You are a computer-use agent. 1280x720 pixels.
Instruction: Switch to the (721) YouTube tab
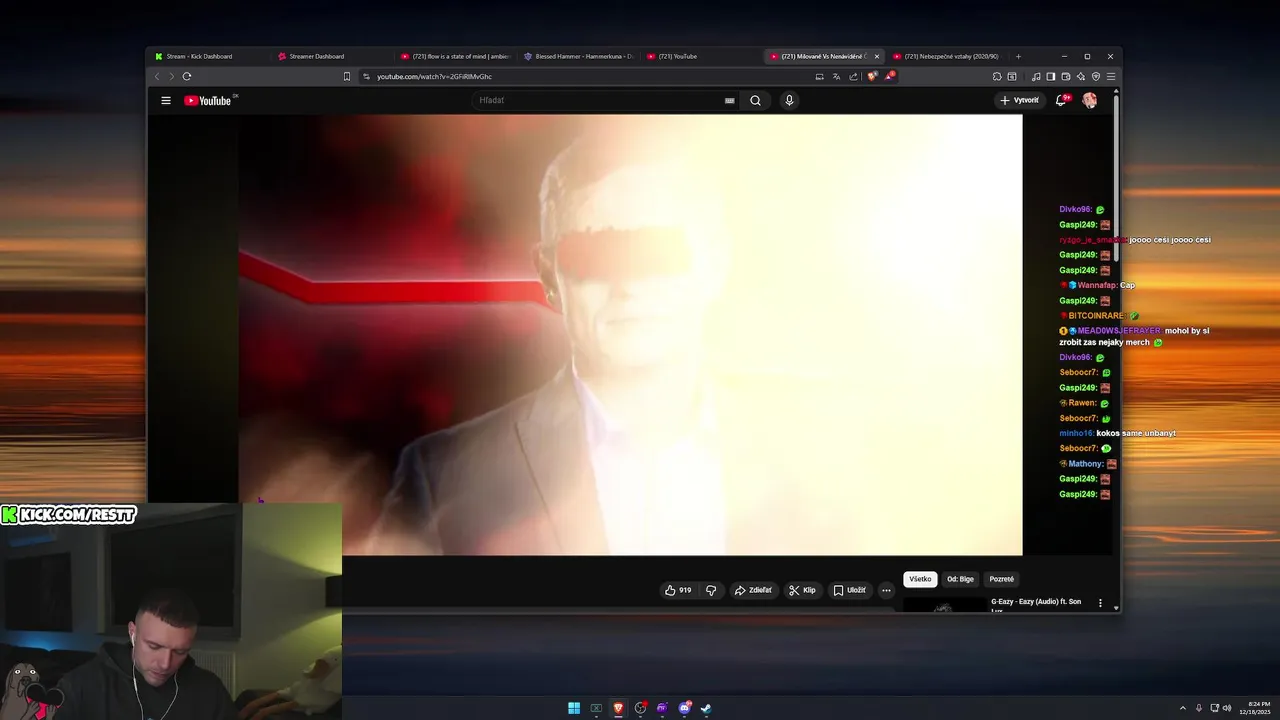point(700,56)
